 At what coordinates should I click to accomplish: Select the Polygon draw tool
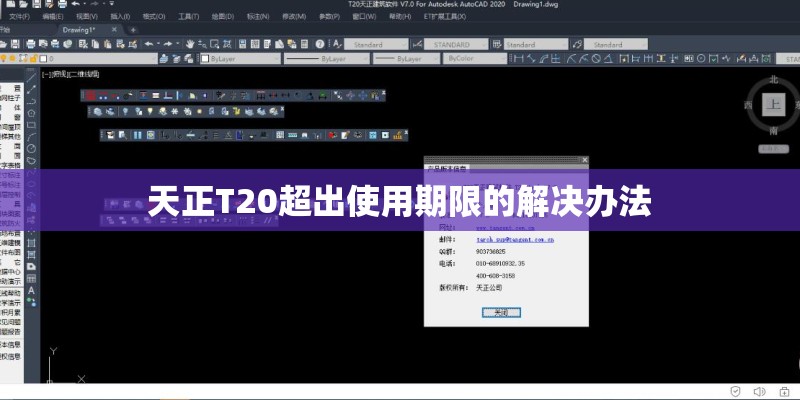point(31,113)
